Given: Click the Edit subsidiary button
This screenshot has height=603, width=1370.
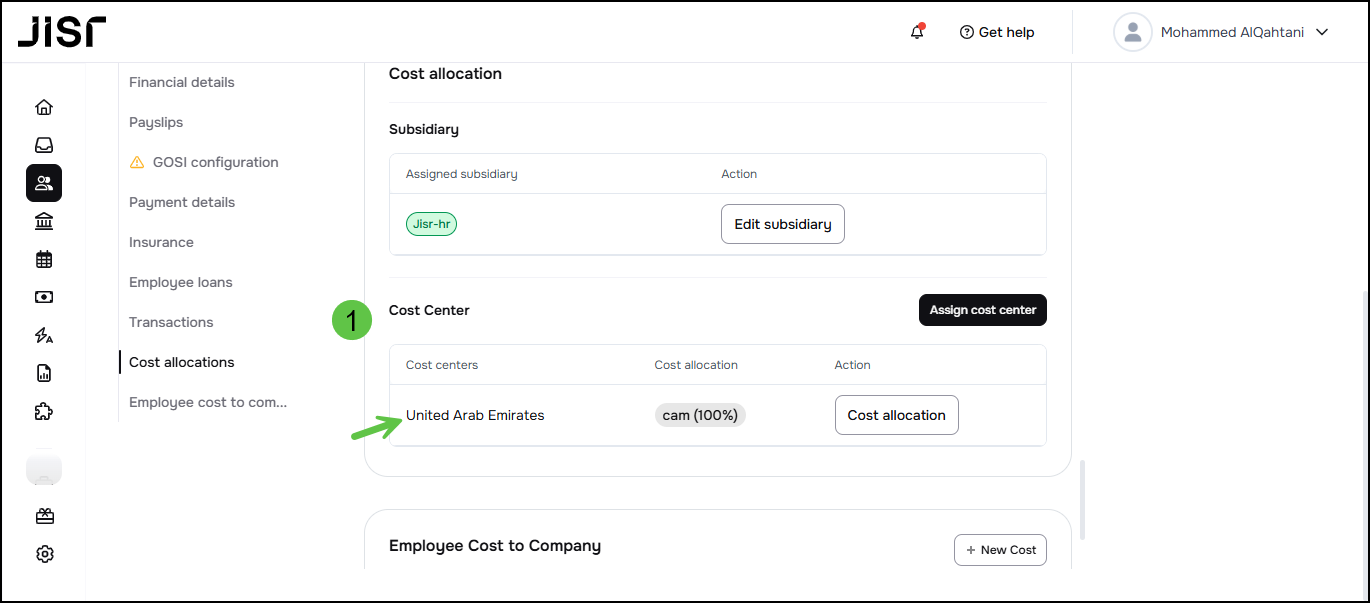Looking at the screenshot, I should (782, 224).
